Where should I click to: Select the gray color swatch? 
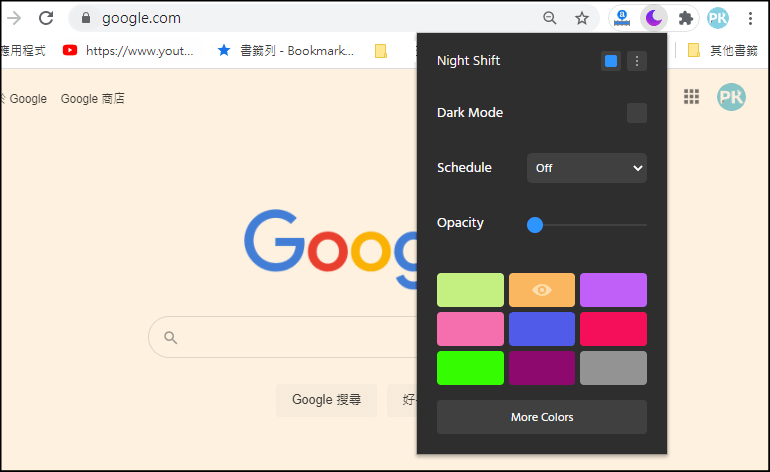tap(613, 368)
